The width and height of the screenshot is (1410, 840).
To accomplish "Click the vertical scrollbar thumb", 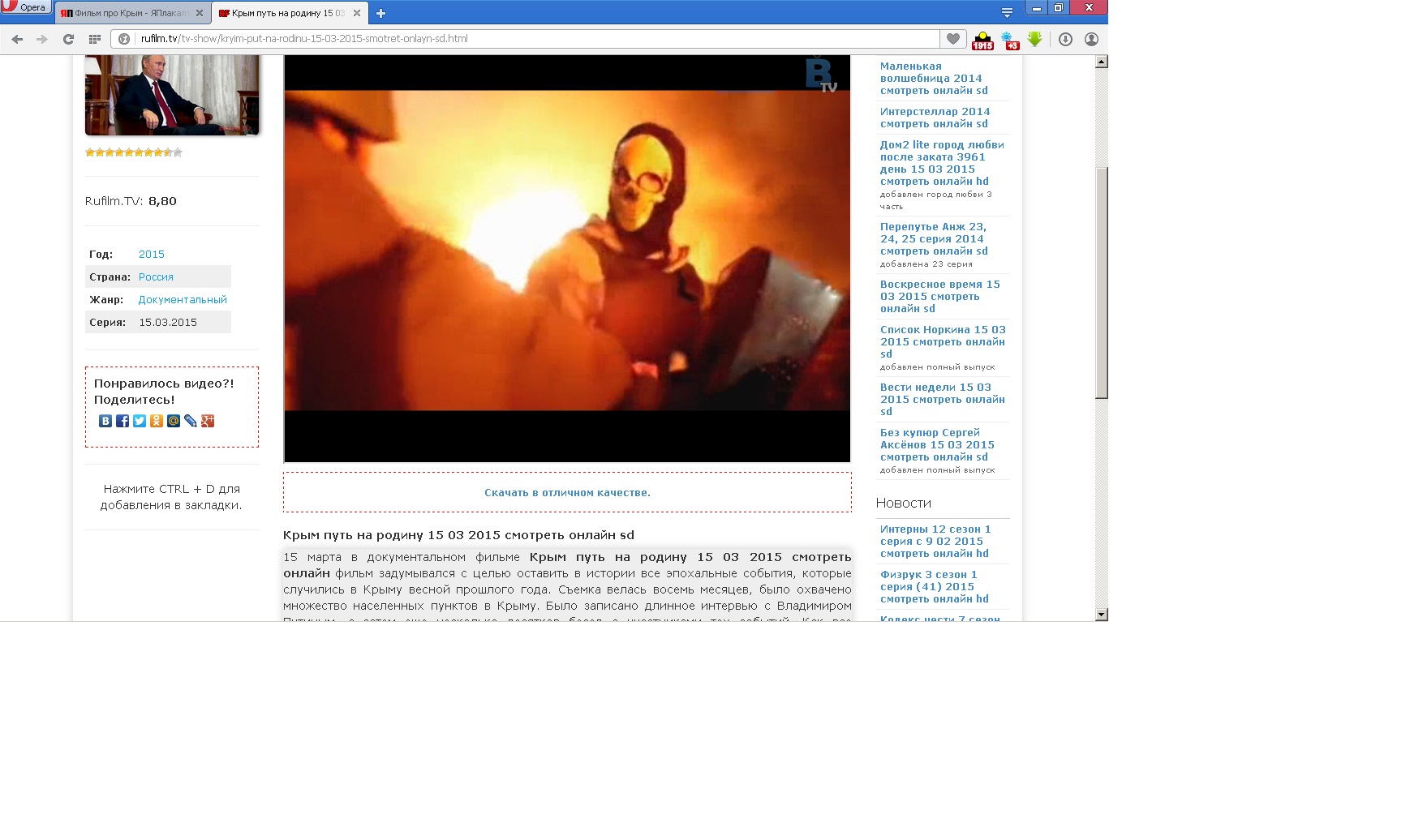I will click(x=1101, y=283).
